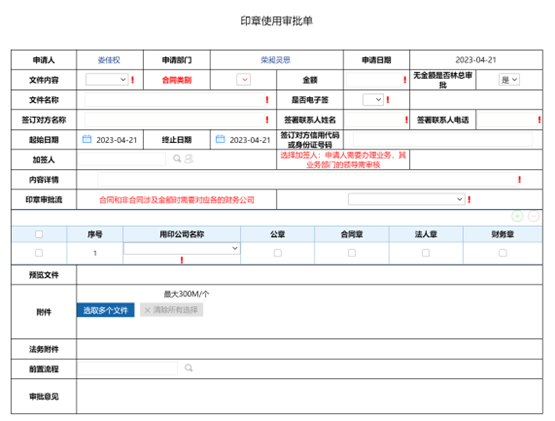Click the 财务章 column header

[x=503, y=234]
